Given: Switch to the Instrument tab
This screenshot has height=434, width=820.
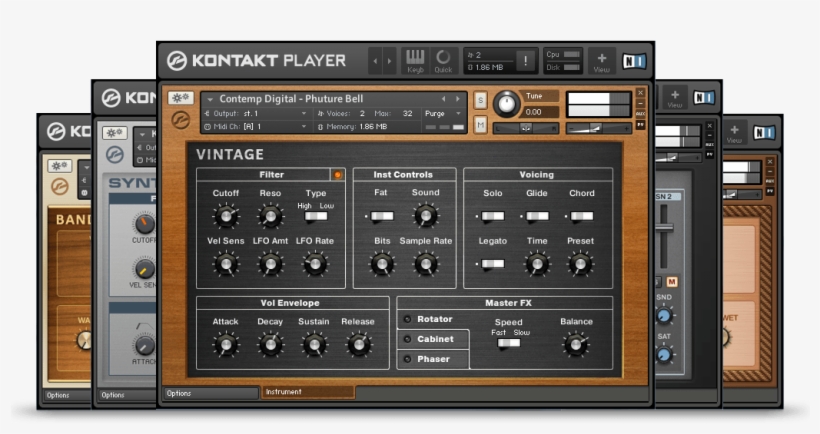Looking at the screenshot, I should [308, 392].
